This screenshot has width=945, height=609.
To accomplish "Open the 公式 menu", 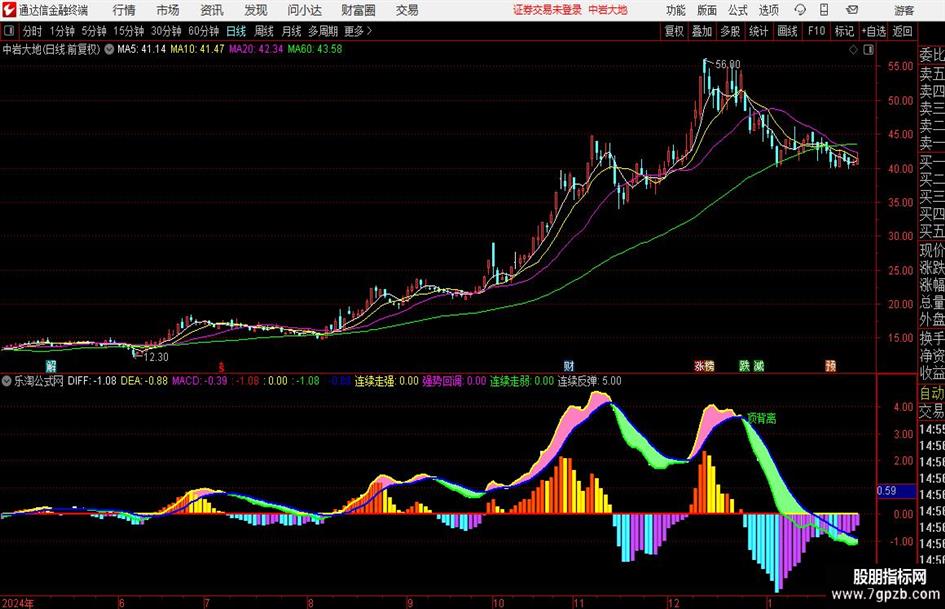I will [x=738, y=10].
